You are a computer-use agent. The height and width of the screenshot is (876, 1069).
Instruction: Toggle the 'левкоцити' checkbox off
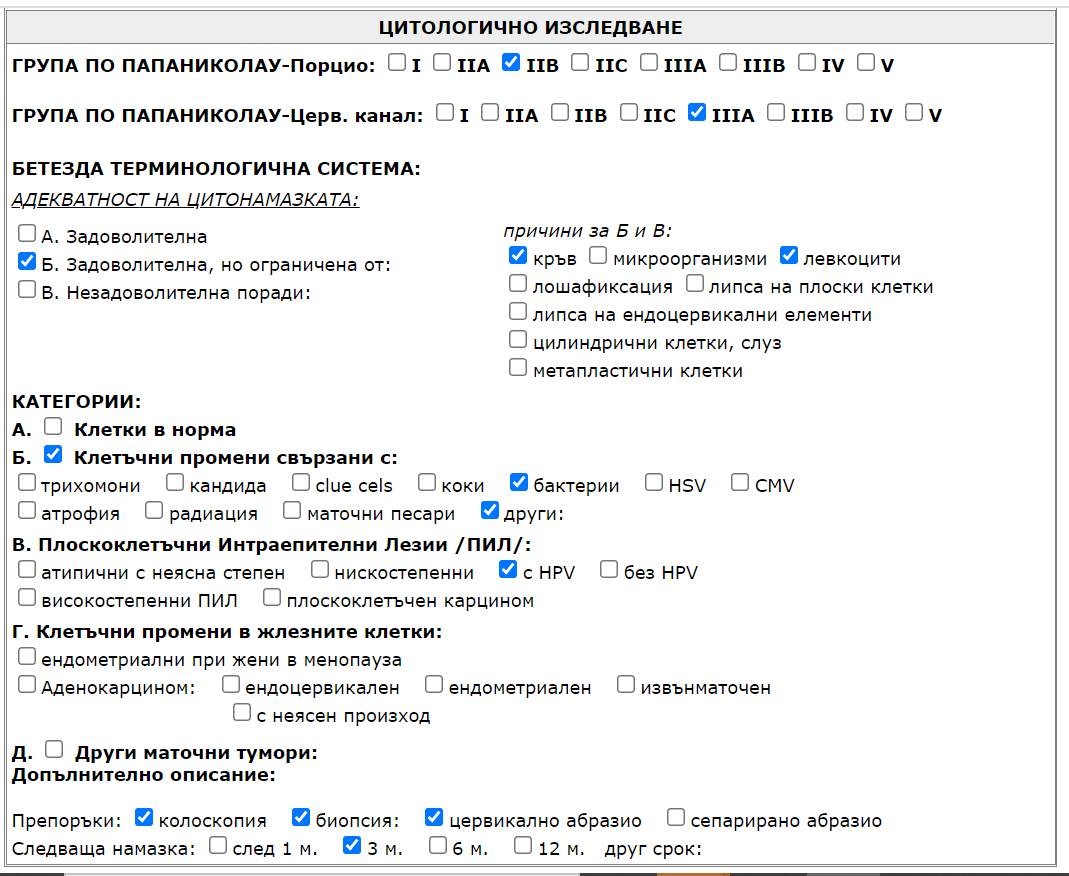tap(788, 256)
